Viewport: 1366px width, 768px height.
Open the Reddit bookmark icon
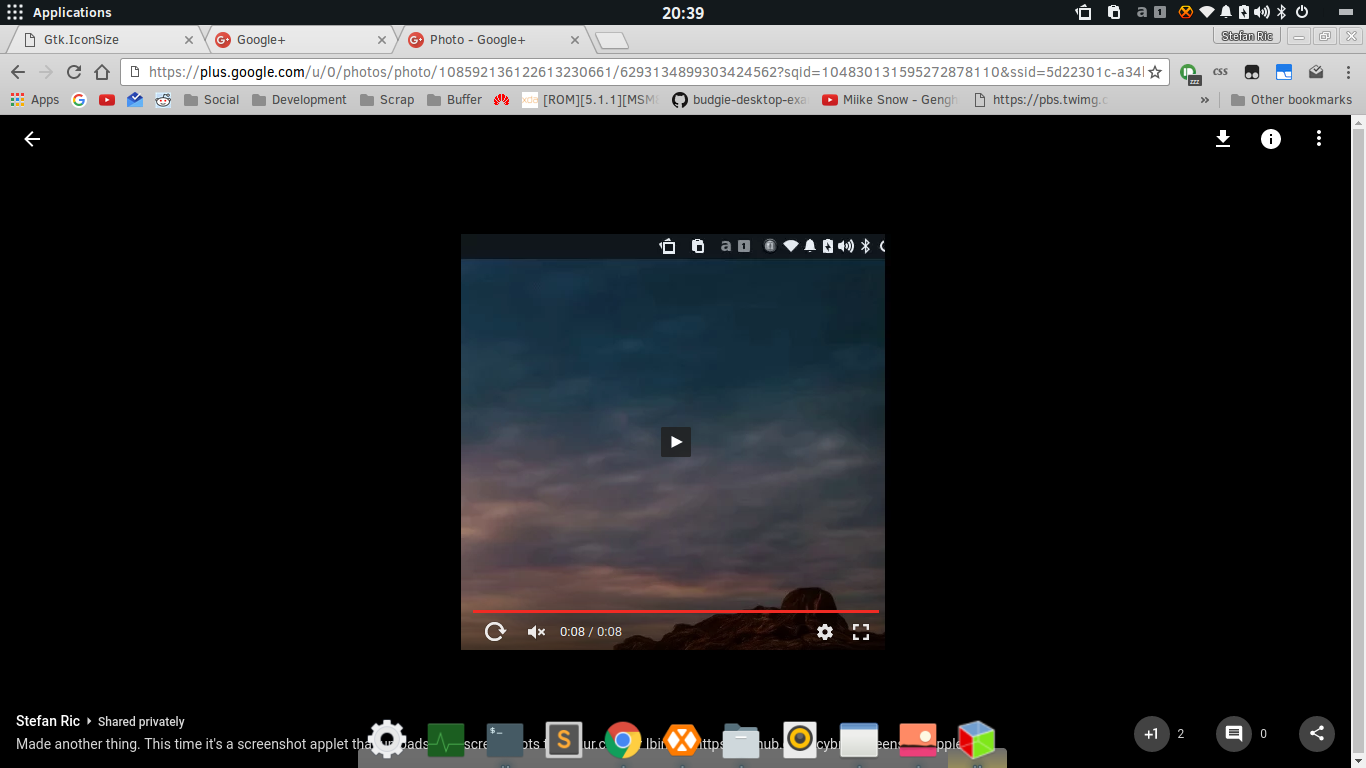point(163,100)
